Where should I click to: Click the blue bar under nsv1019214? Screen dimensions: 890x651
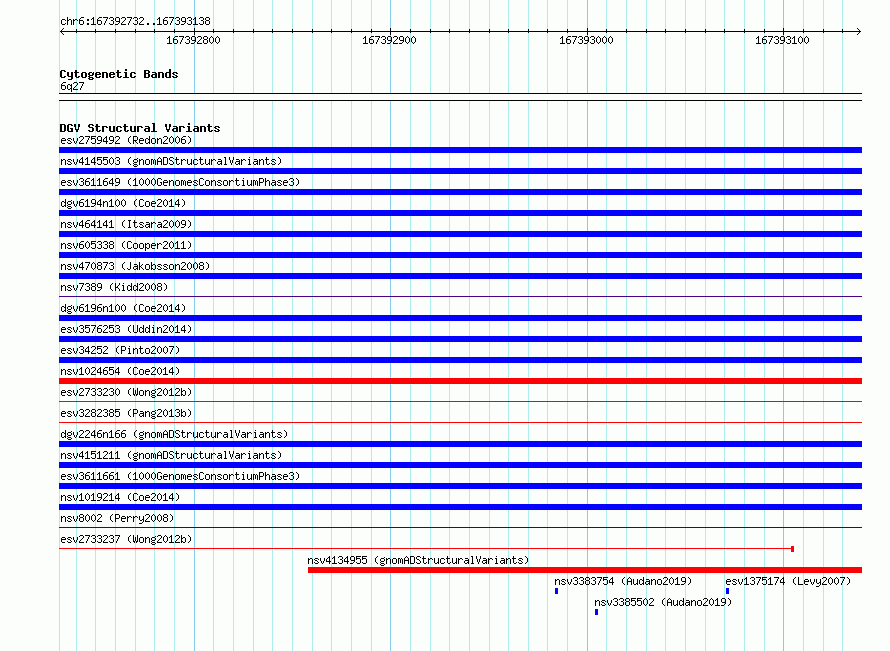[x=460, y=507]
